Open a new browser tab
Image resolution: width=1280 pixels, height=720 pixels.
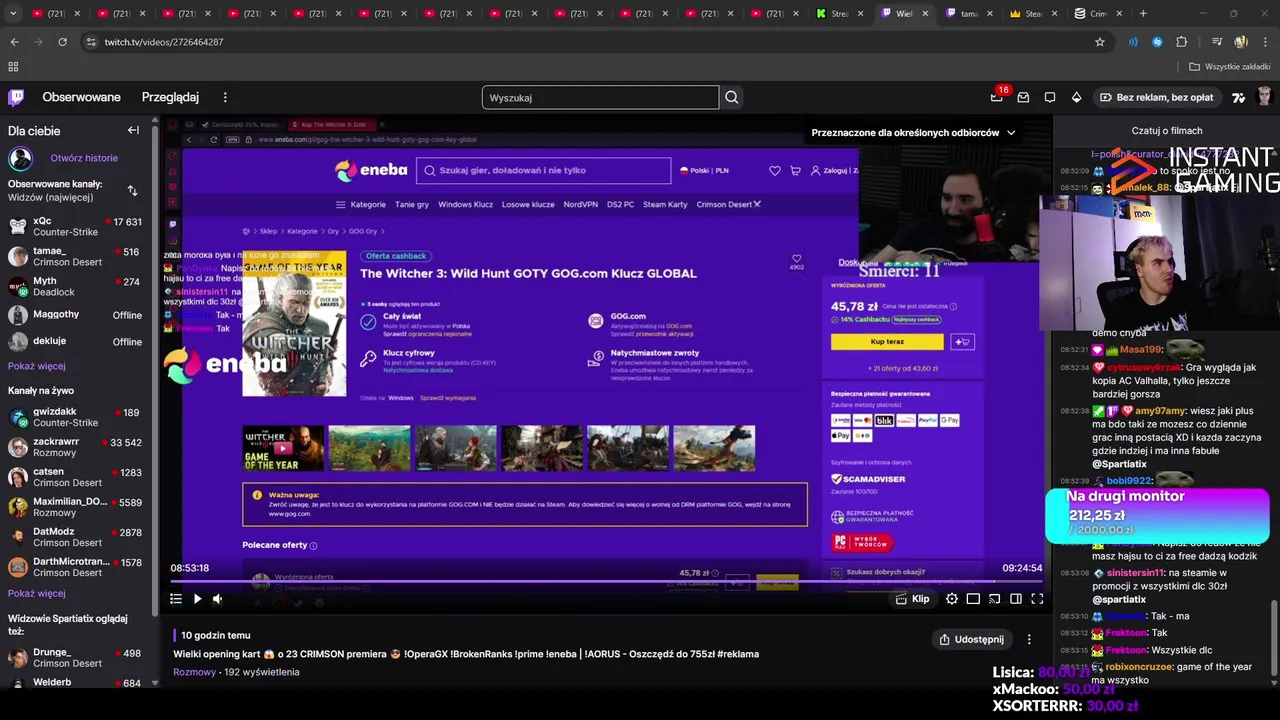click(1143, 13)
